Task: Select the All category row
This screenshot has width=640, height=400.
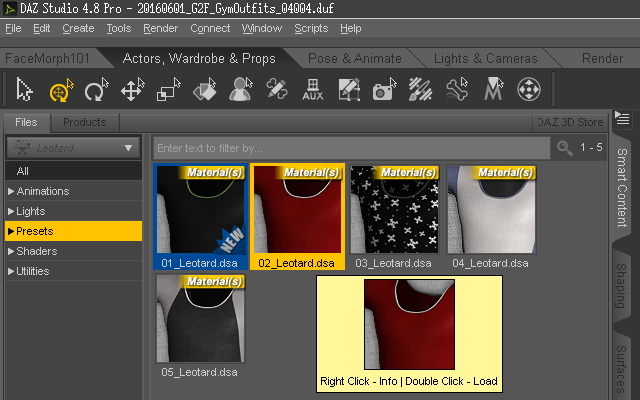Action: point(73,171)
